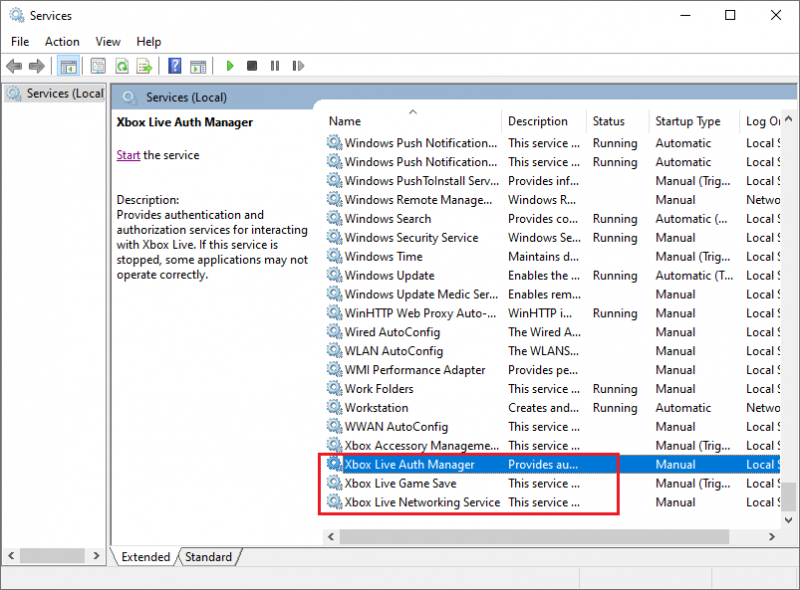Click the blue Help question mark icon

(x=175, y=66)
